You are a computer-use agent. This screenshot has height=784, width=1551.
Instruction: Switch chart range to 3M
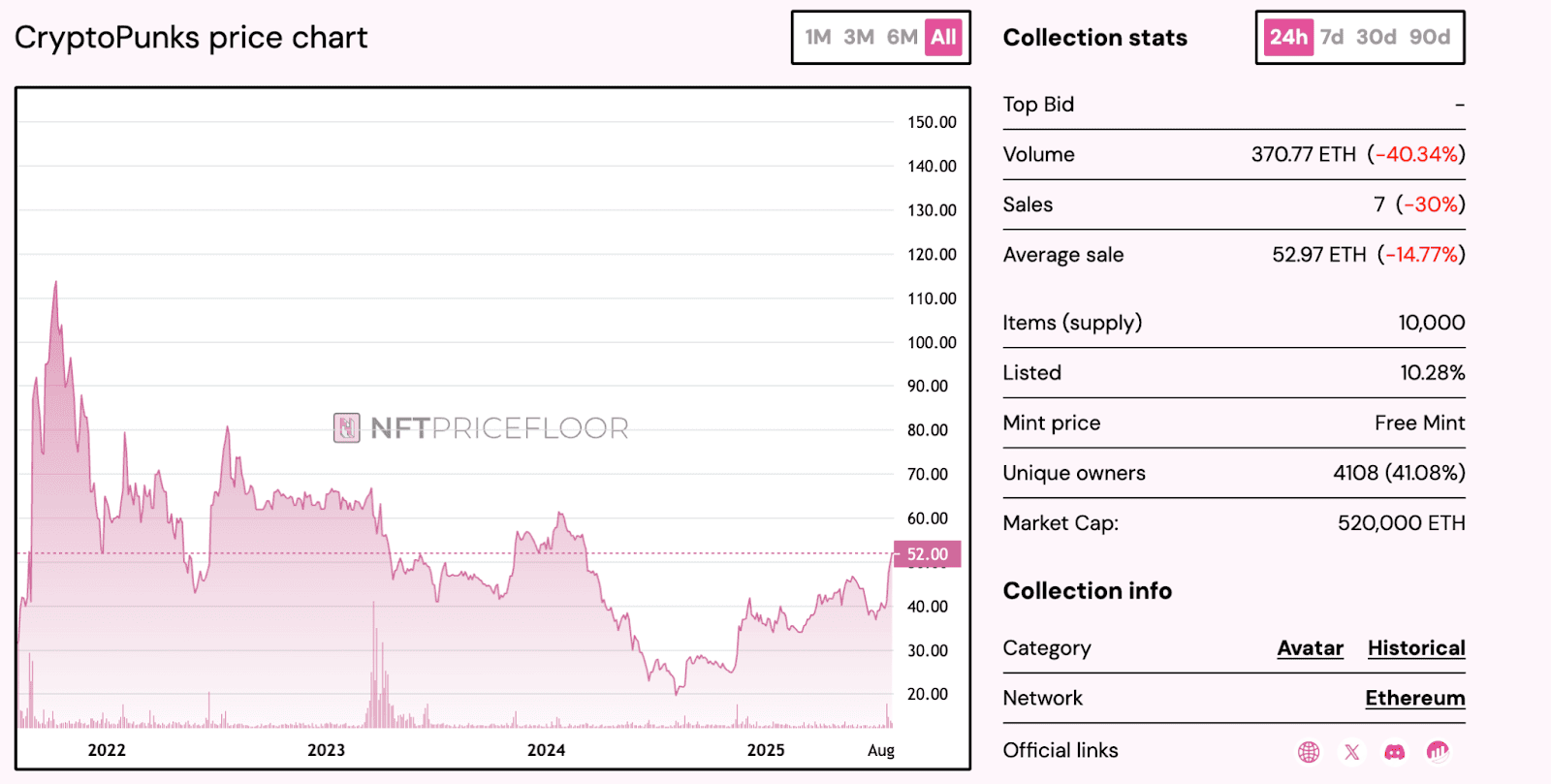pyautogui.click(x=859, y=37)
